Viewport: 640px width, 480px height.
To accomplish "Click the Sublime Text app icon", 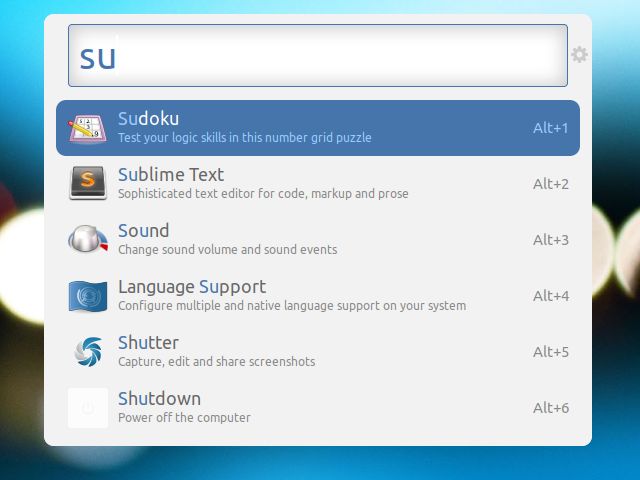I will (x=88, y=183).
